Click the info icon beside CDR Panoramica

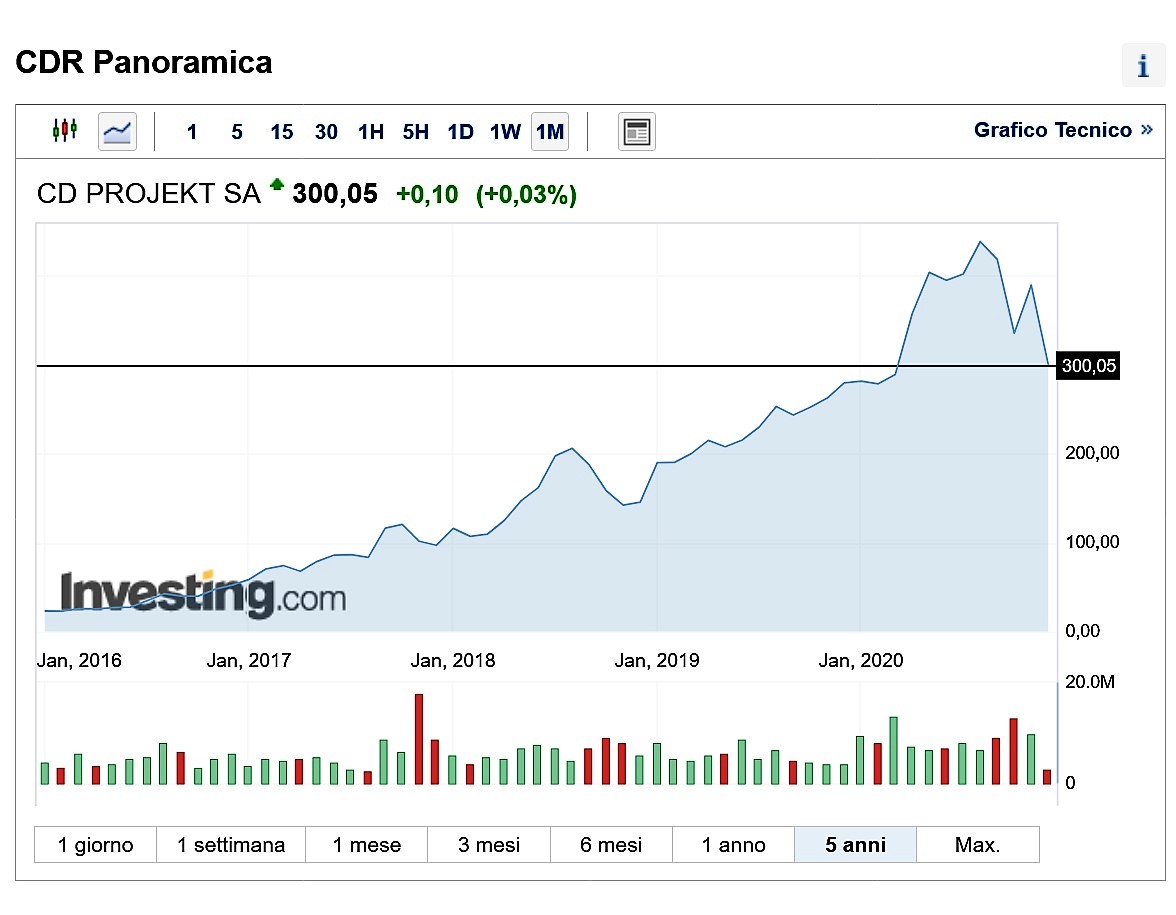click(x=1143, y=67)
